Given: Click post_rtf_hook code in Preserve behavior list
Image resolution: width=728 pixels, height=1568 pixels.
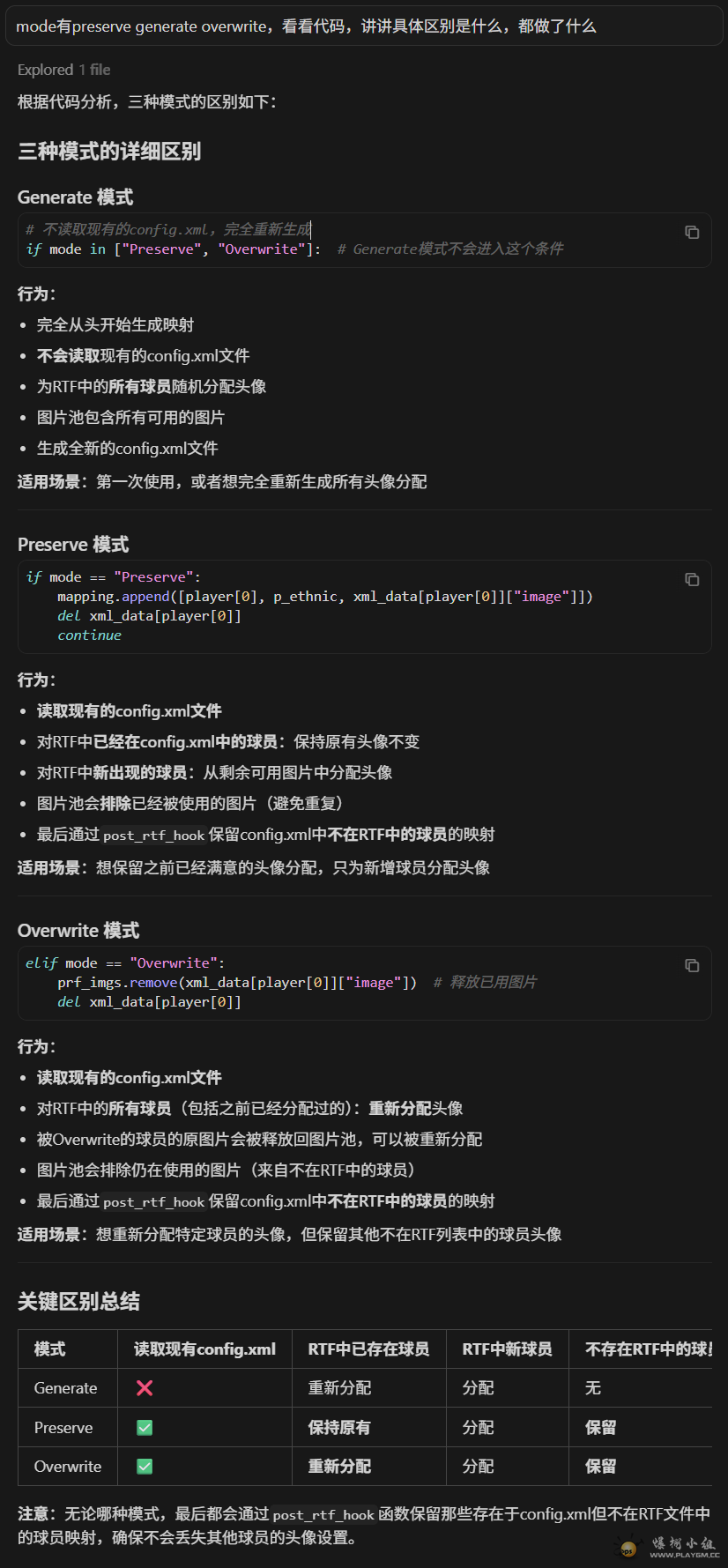Looking at the screenshot, I should pos(153,835).
